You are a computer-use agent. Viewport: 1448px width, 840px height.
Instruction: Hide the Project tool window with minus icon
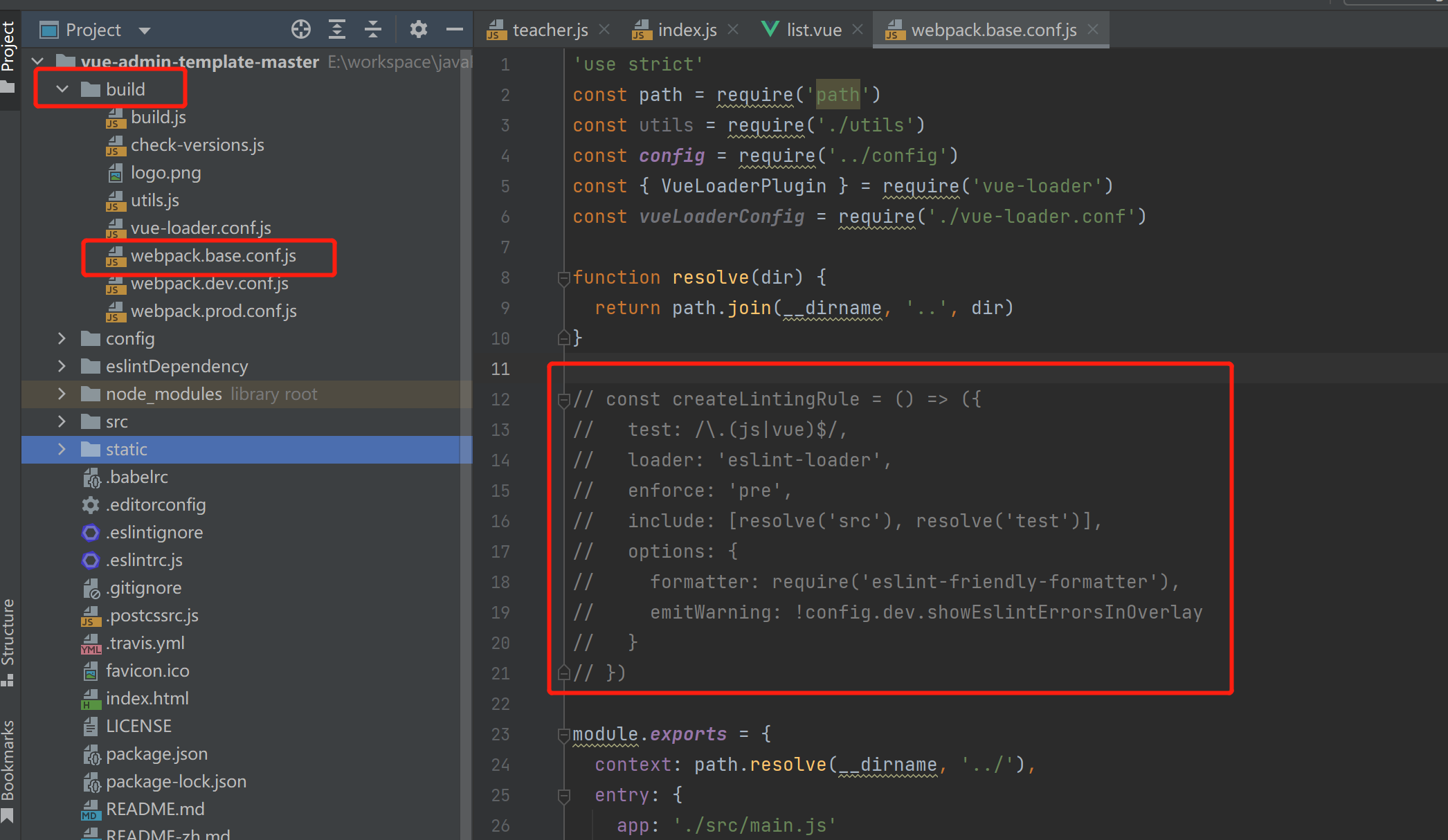coord(455,30)
